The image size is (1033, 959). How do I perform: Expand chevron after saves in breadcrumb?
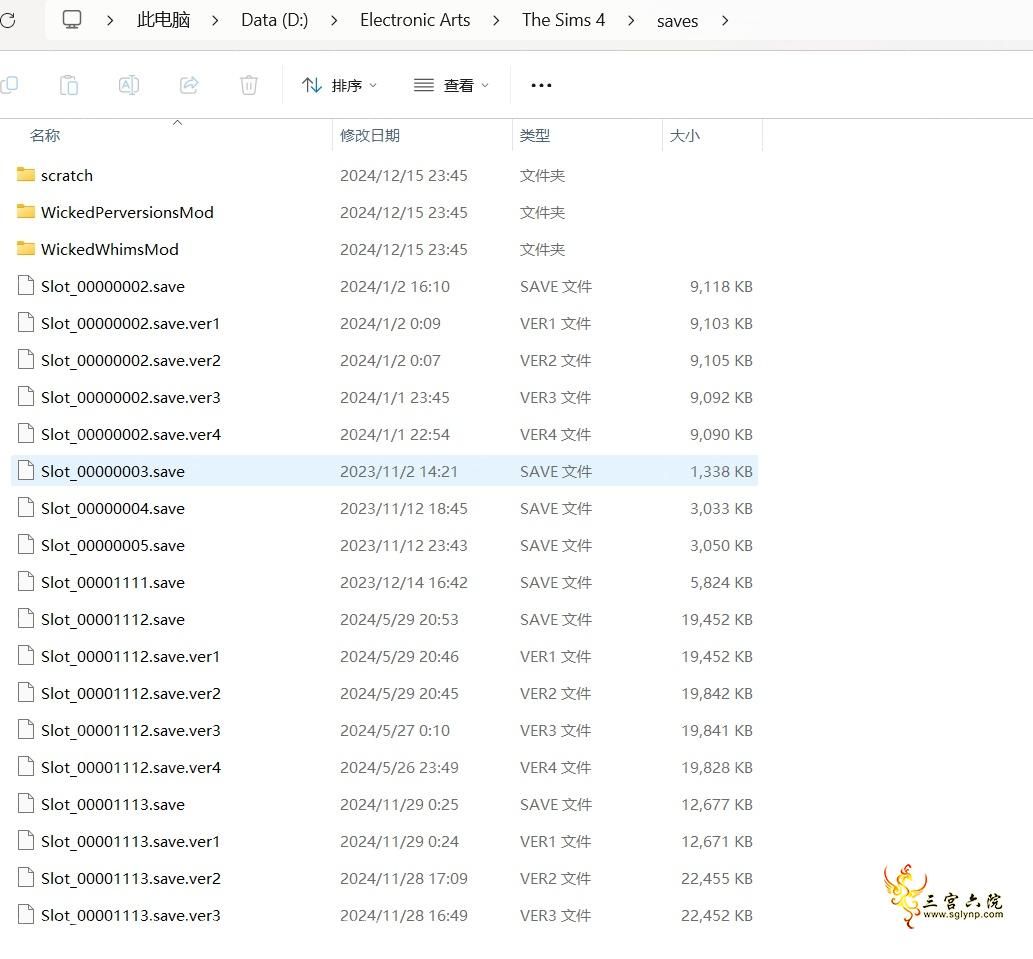pos(725,20)
